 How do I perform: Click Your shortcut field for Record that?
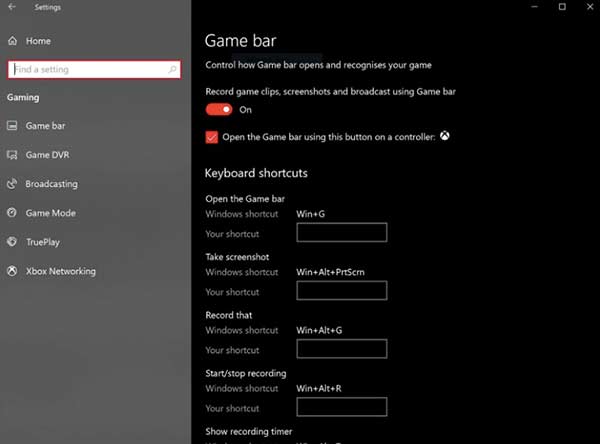pos(342,349)
